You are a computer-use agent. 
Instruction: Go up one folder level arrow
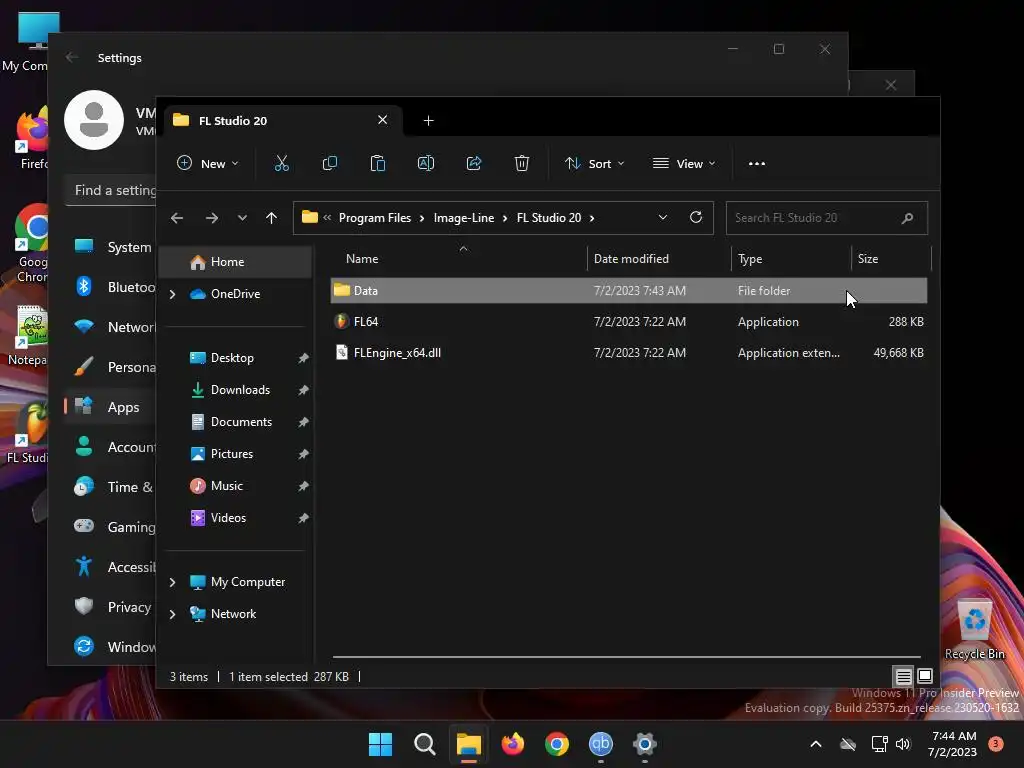click(272, 218)
